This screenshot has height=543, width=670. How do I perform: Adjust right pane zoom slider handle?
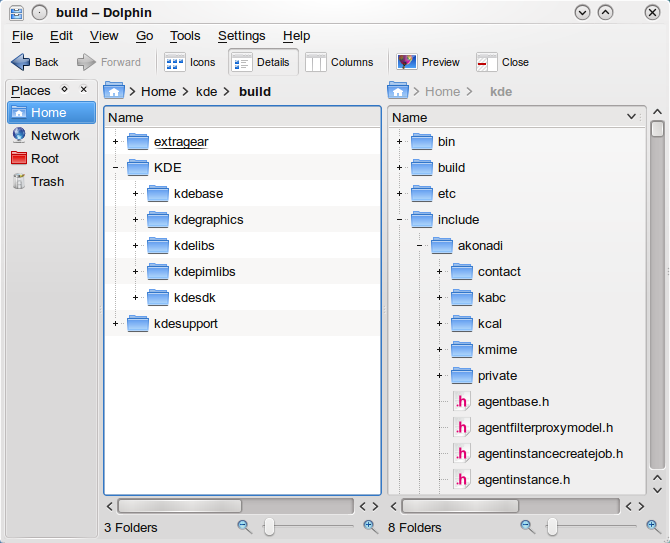click(x=552, y=527)
